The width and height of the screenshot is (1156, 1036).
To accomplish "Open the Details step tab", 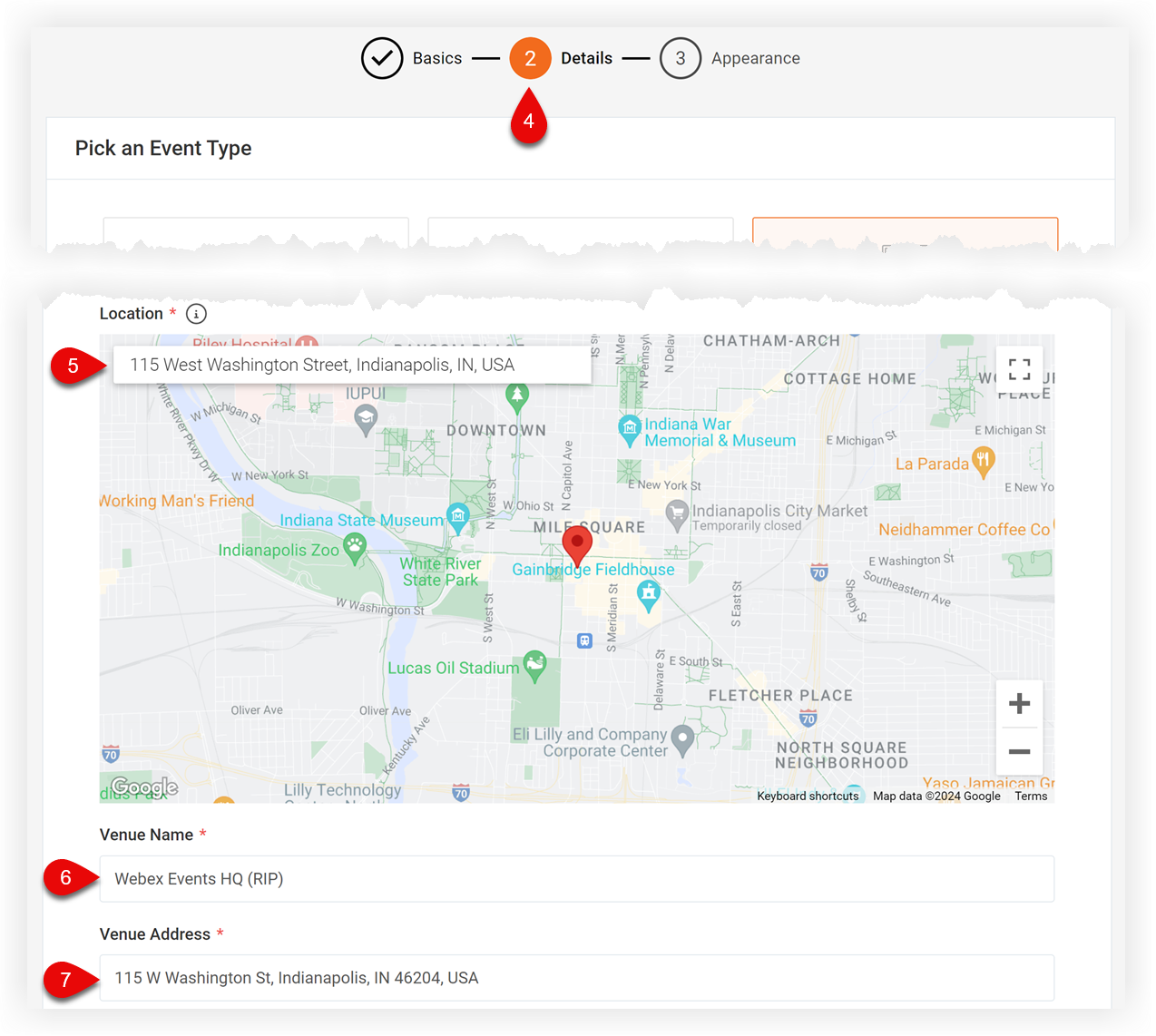I will tap(586, 58).
